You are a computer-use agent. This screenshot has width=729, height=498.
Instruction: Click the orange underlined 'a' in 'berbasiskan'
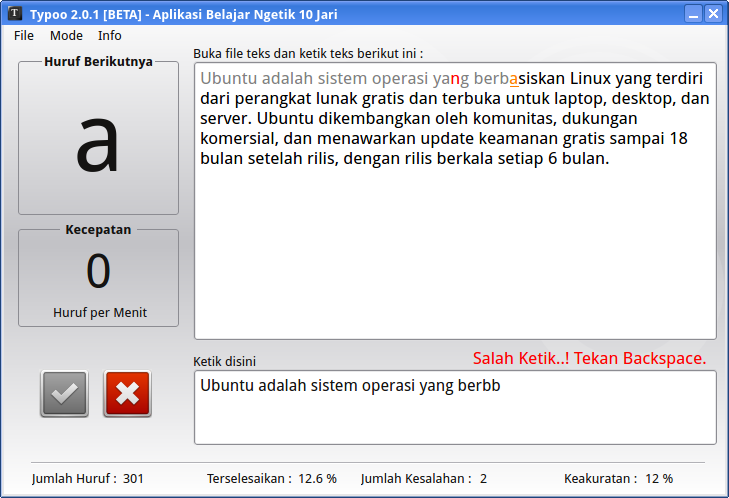coord(514,79)
